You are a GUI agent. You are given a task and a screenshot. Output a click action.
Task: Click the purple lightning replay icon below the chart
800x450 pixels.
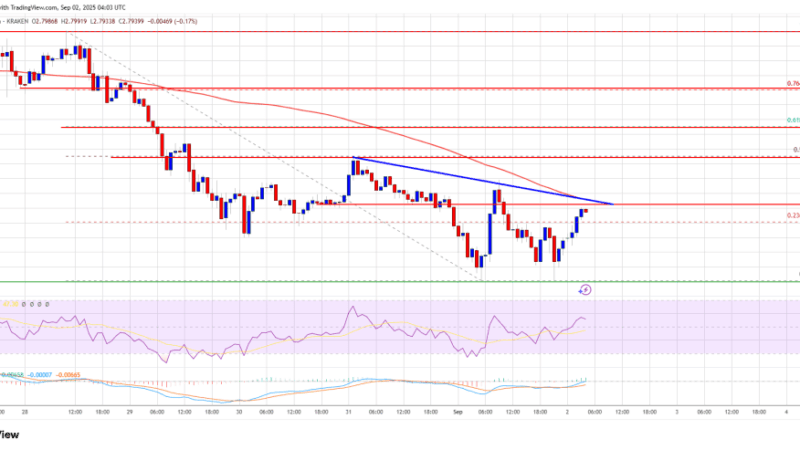[585, 290]
